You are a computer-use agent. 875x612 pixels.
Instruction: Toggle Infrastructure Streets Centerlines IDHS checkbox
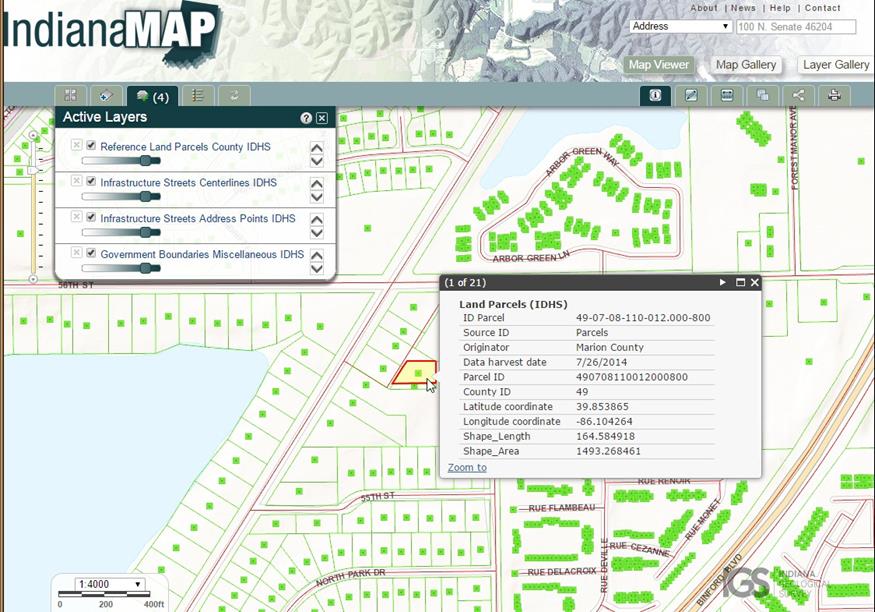pyautogui.click(x=91, y=182)
